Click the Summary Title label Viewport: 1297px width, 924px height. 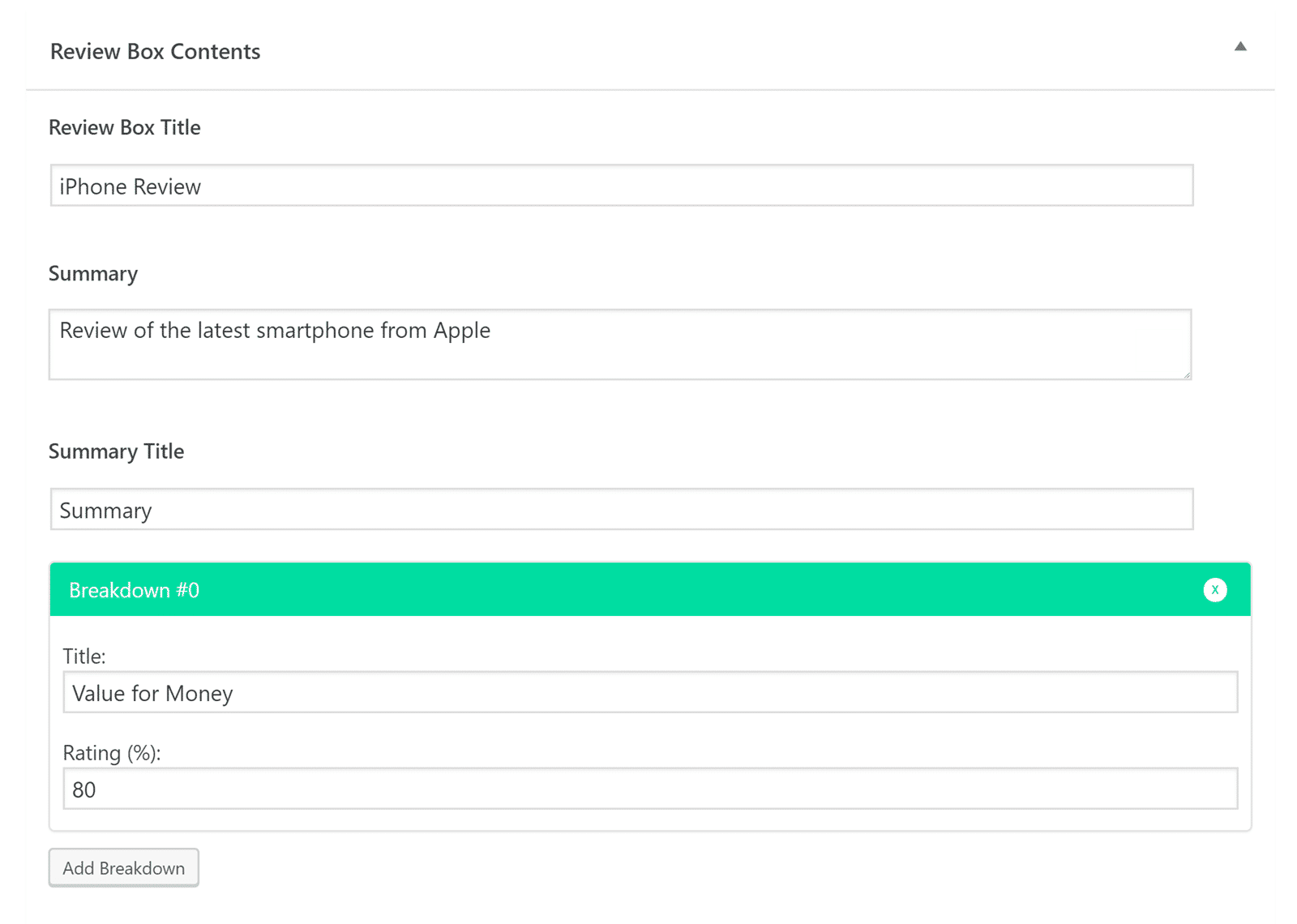(116, 451)
